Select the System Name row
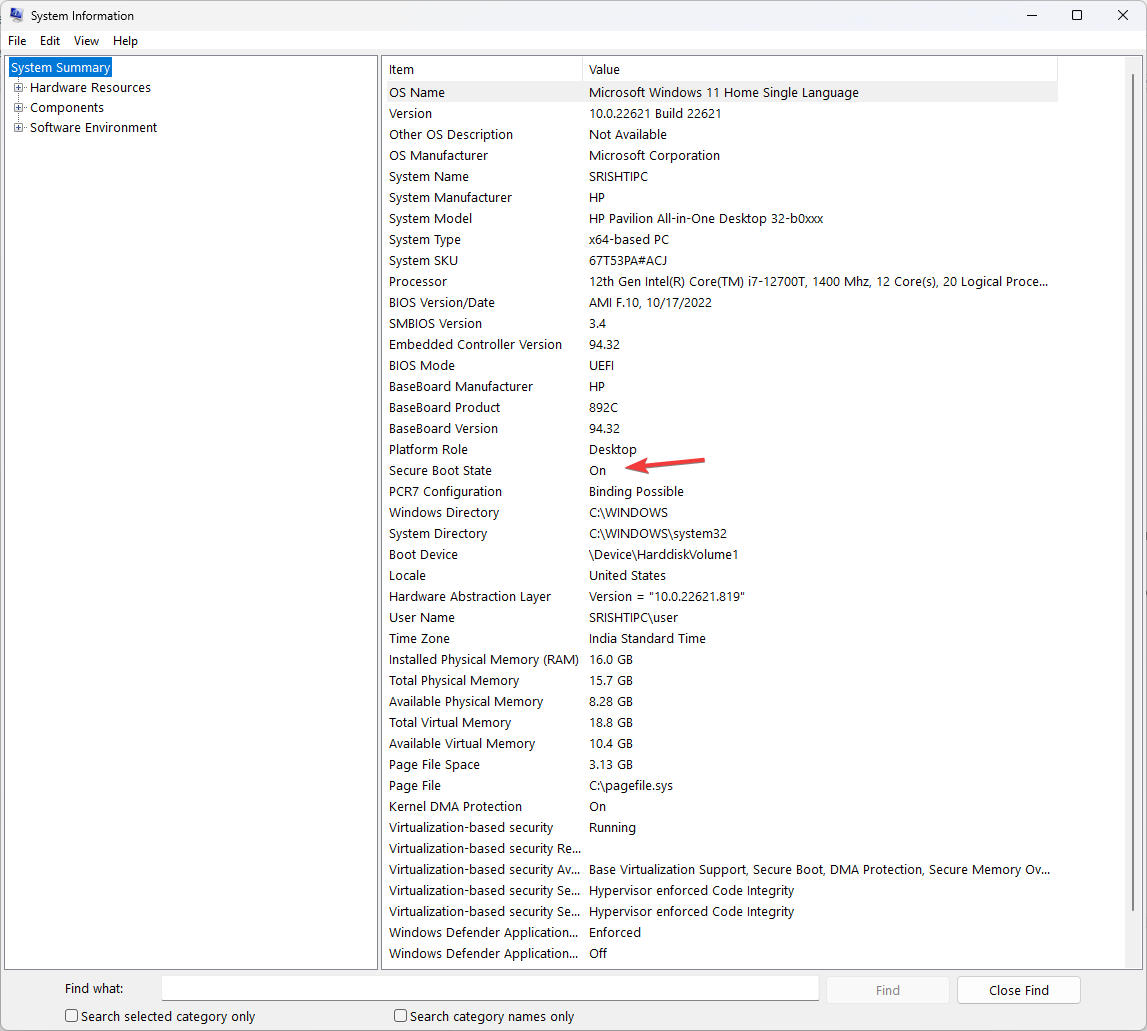 (x=722, y=176)
